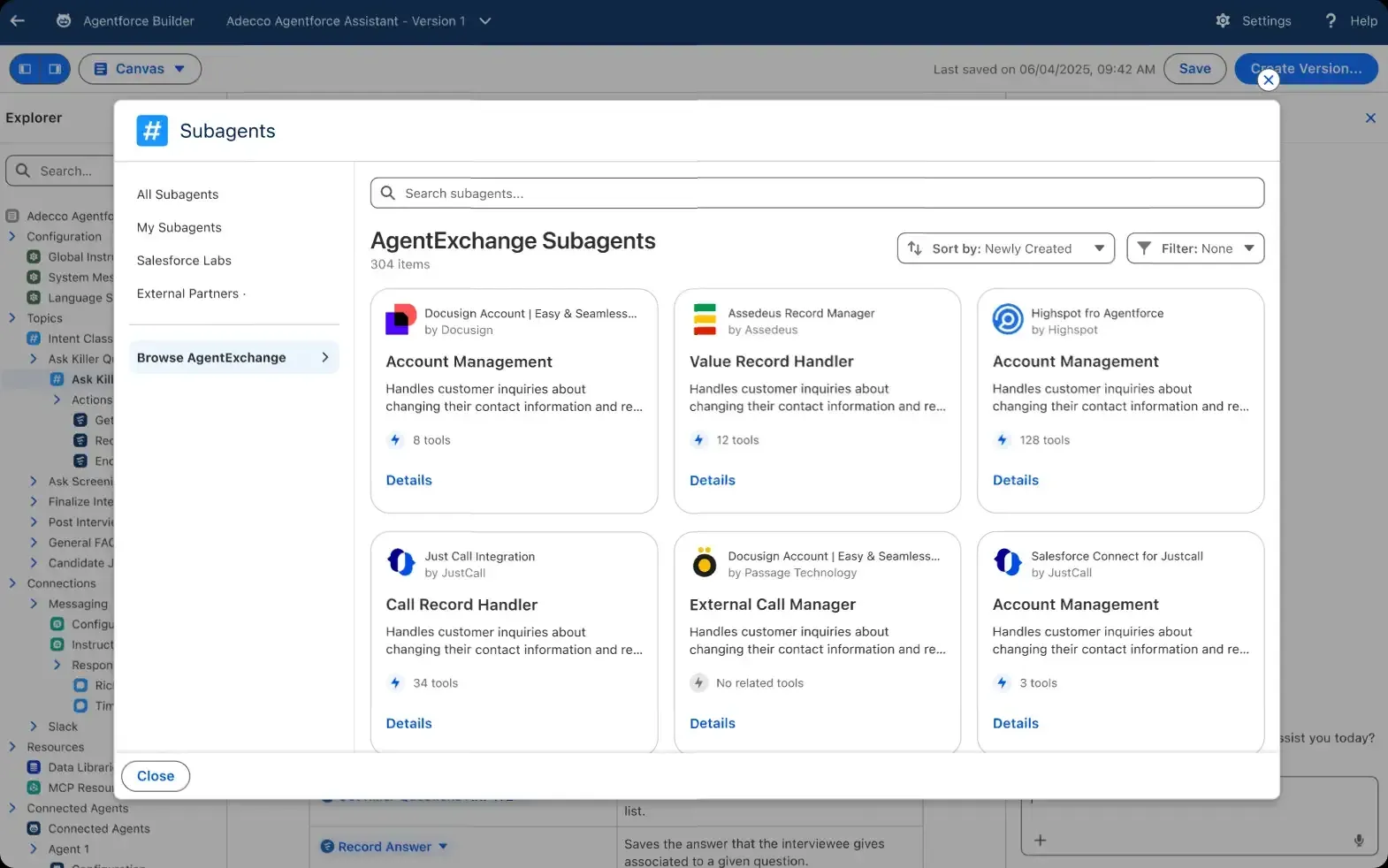Open the Filter None dropdown
The image size is (1388, 868).
[x=1195, y=248]
